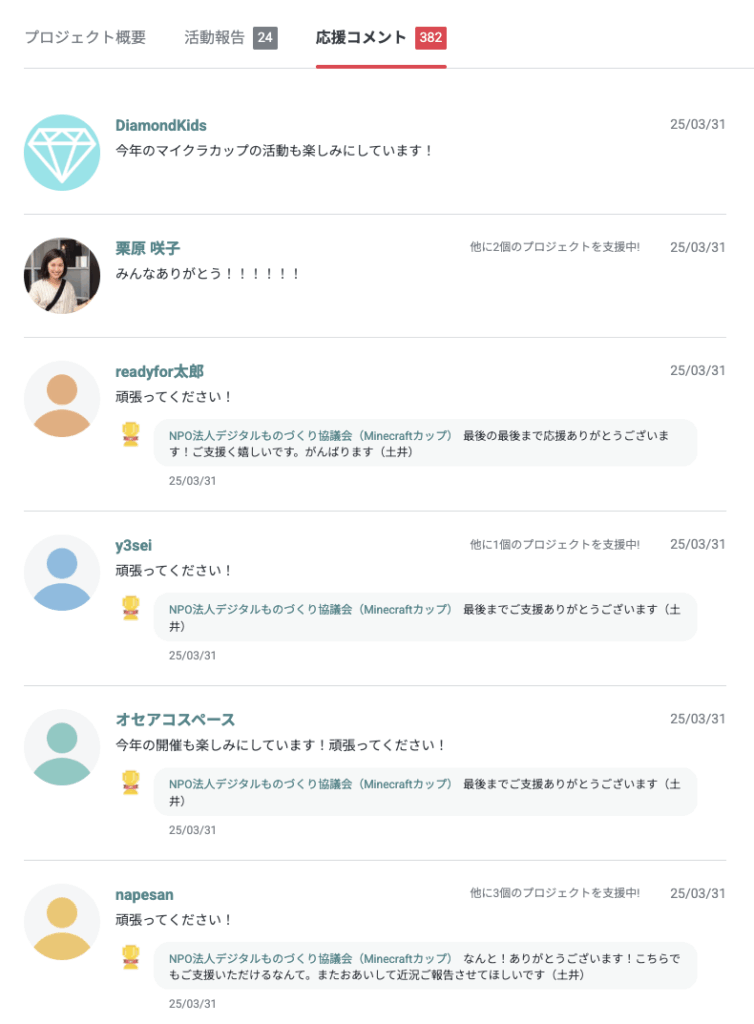Screen dimensions: 754x1024
Task: Open the プロジェクト概要 tab
Action: [85, 38]
